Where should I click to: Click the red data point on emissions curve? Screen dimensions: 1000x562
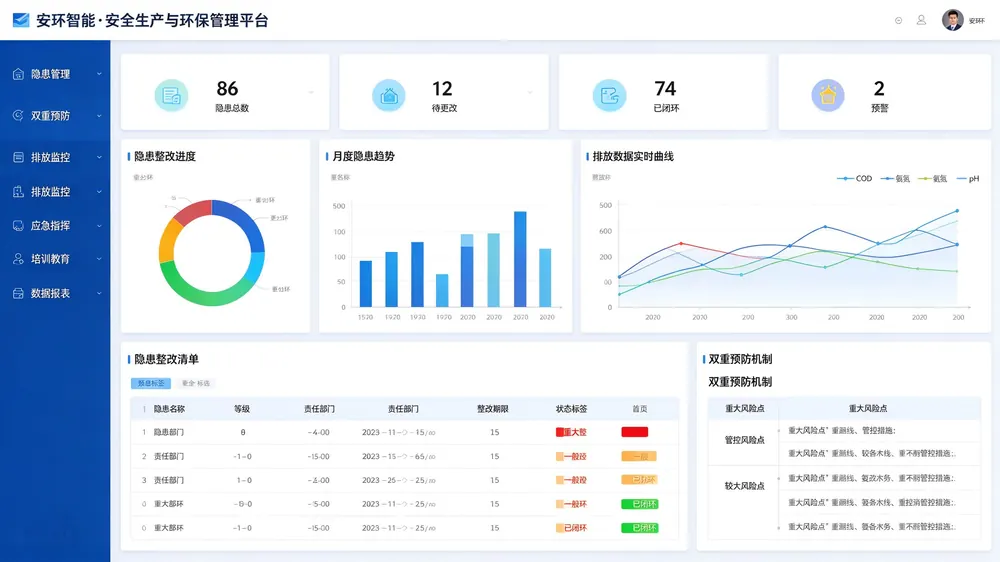pos(681,244)
